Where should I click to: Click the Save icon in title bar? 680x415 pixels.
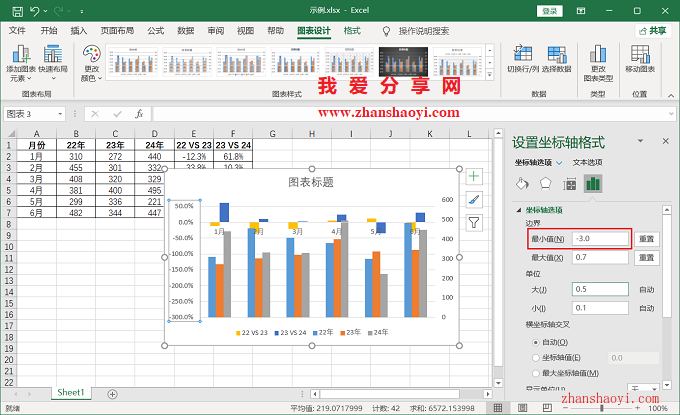point(17,11)
